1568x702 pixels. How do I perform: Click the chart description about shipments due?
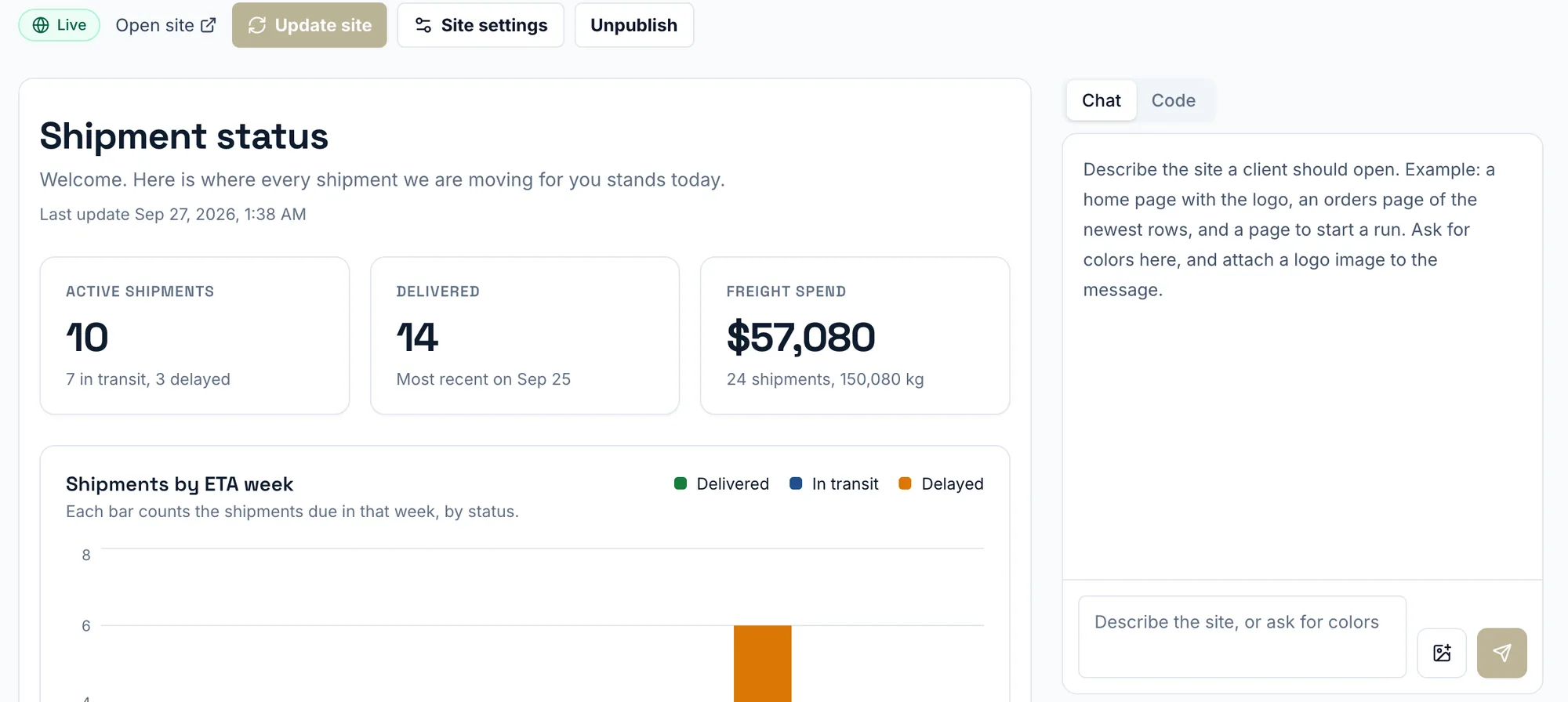point(292,512)
